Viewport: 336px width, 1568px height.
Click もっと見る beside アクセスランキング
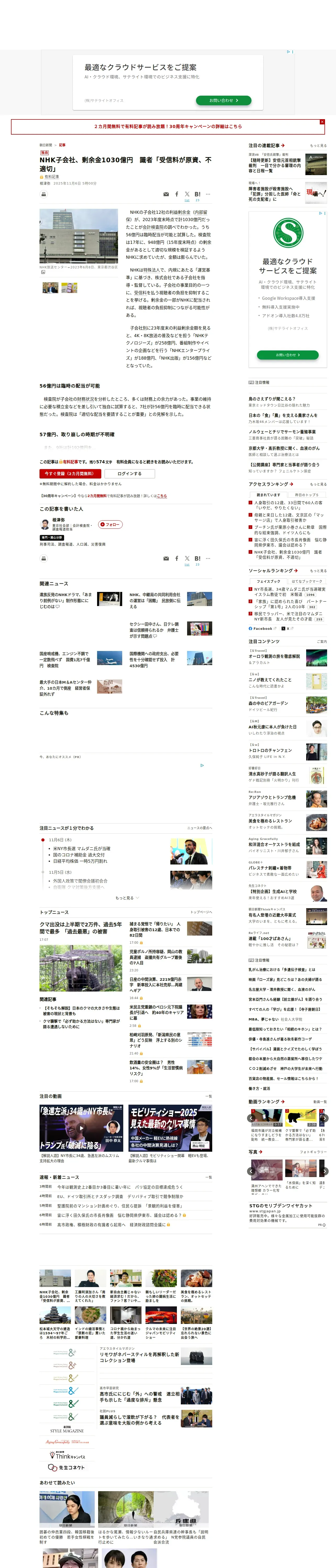318,485
